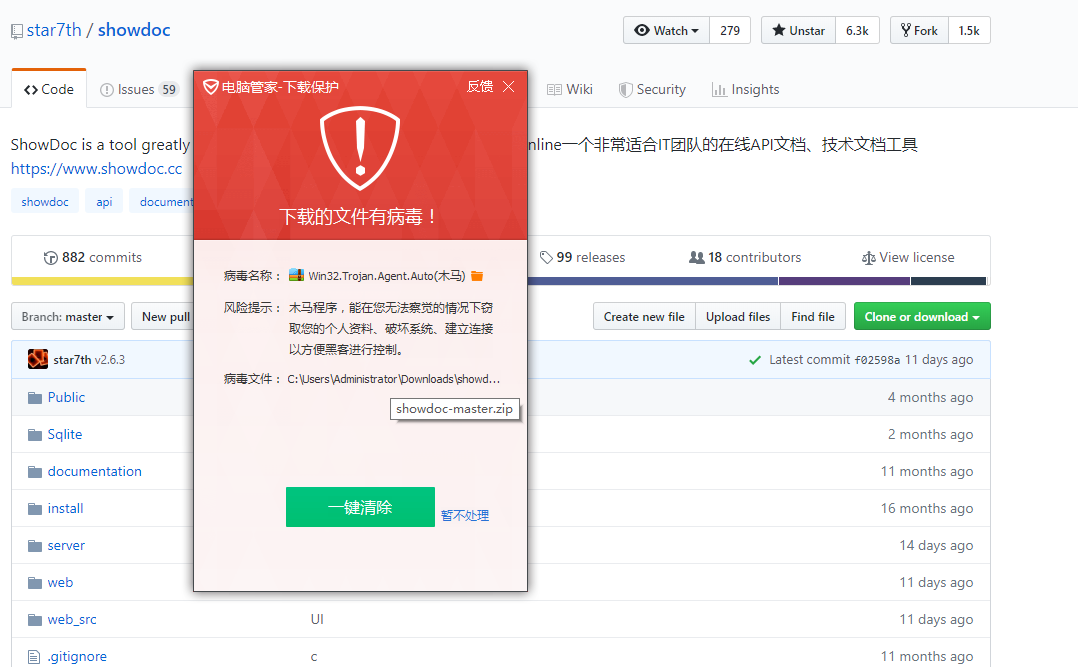Open the Insights tab
1078x667 pixels.
[745, 89]
